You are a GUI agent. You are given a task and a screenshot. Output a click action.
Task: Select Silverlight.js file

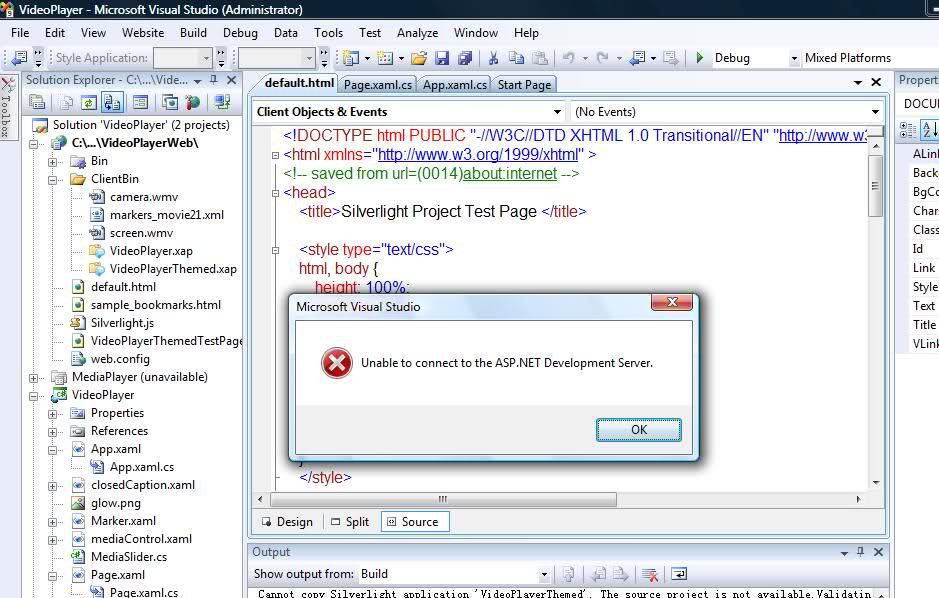tap(122, 323)
